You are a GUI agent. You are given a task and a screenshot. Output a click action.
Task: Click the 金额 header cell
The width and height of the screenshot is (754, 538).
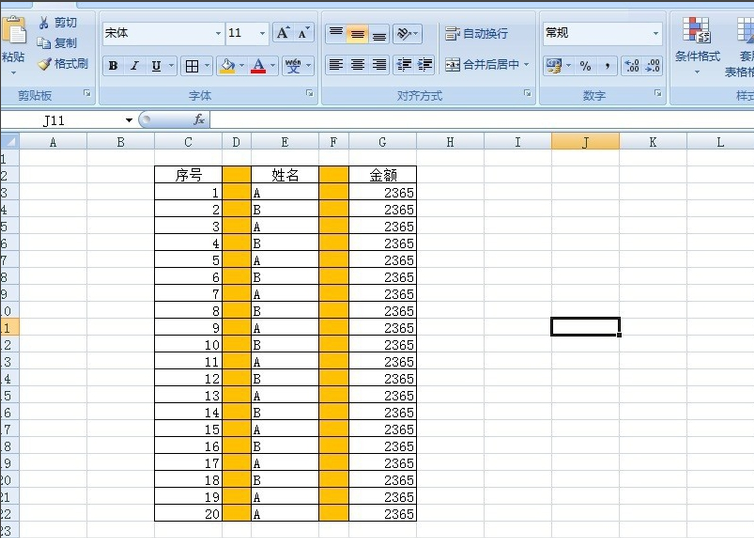(382, 175)
